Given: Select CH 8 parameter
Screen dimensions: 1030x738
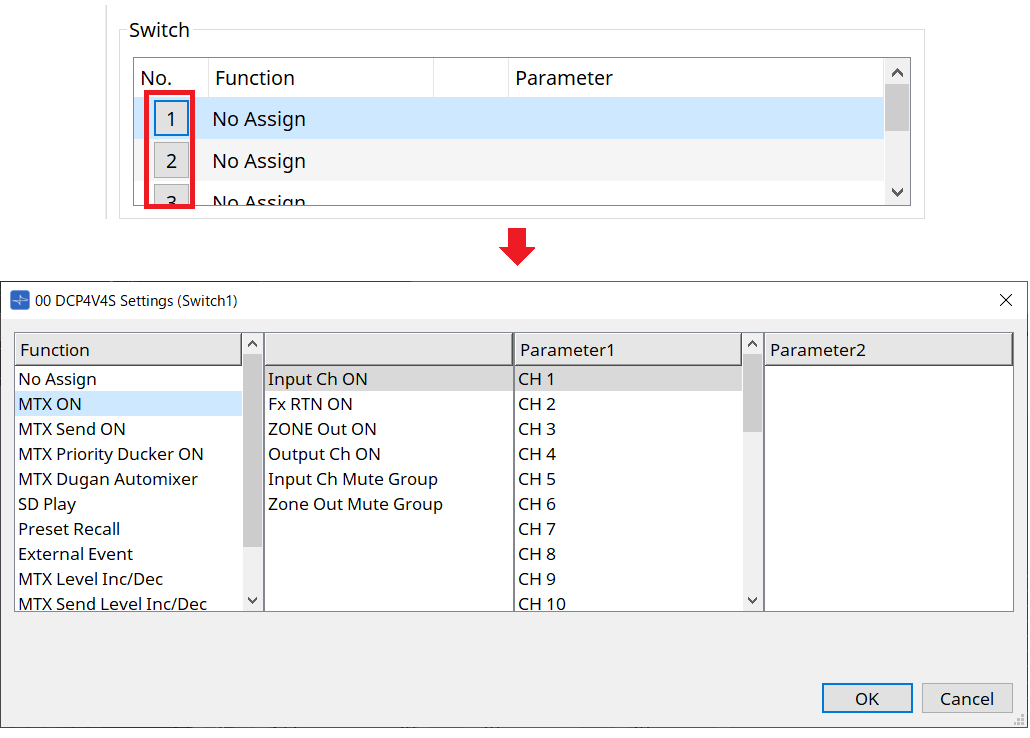Looking at the screenshot, I should point(537,554).
